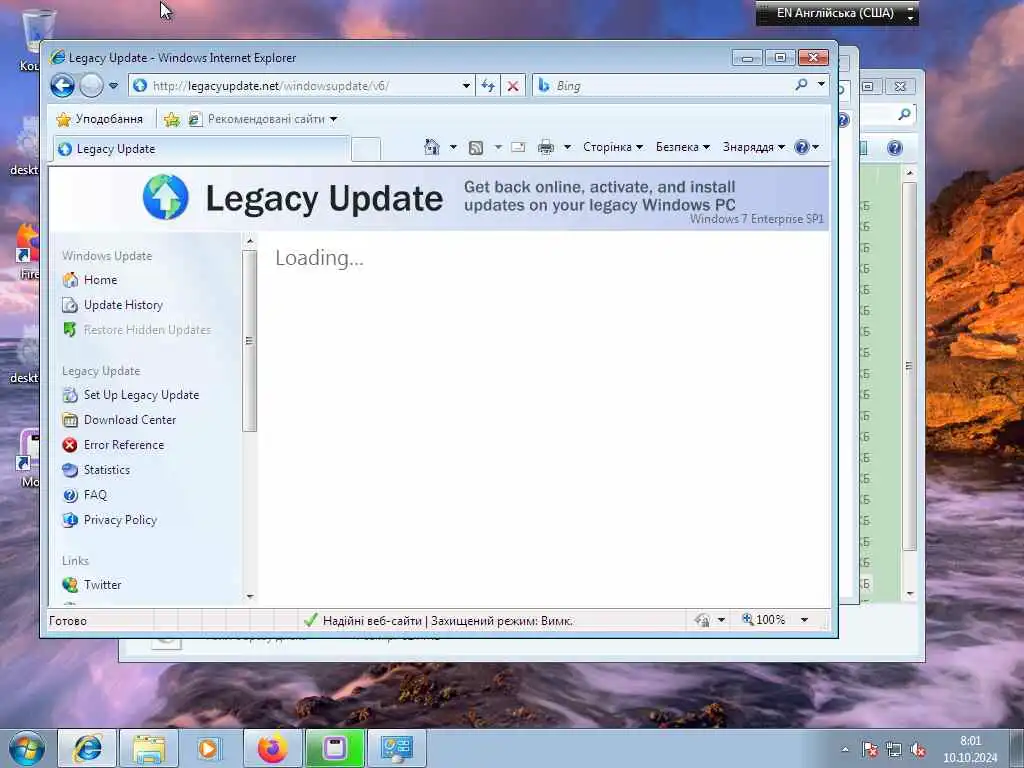Click the Download Center icon
Screen dimensions: 1024x768
click(x=70, y=420)
